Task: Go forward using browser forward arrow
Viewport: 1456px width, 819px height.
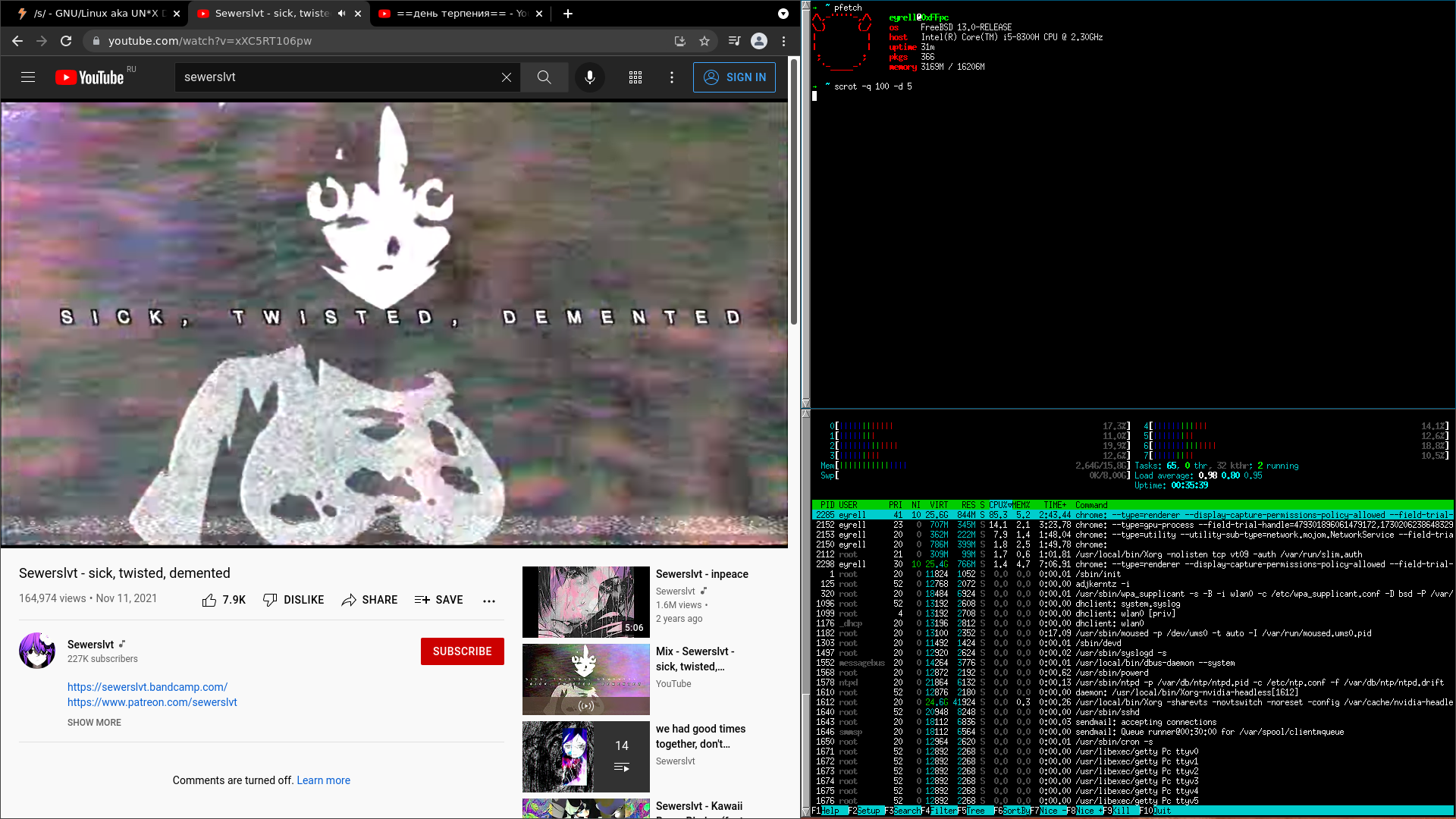Action: pos(42,41)
